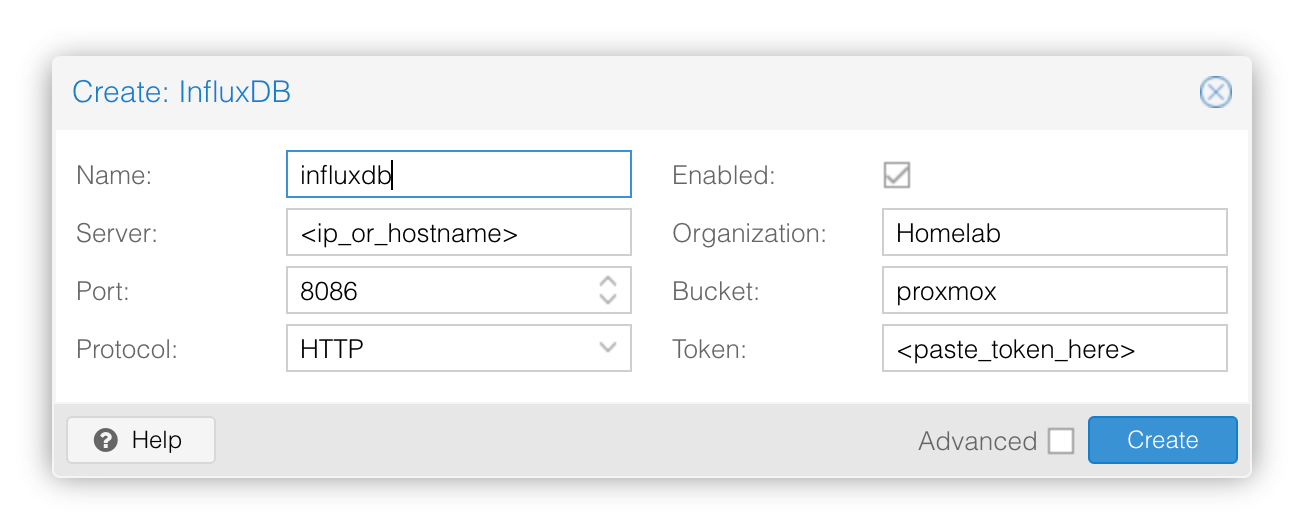Screen dimensions: 1304x528
Task: Click the Organization field with Homelab
Action: pyautogui.click(x=1054, y=233)
